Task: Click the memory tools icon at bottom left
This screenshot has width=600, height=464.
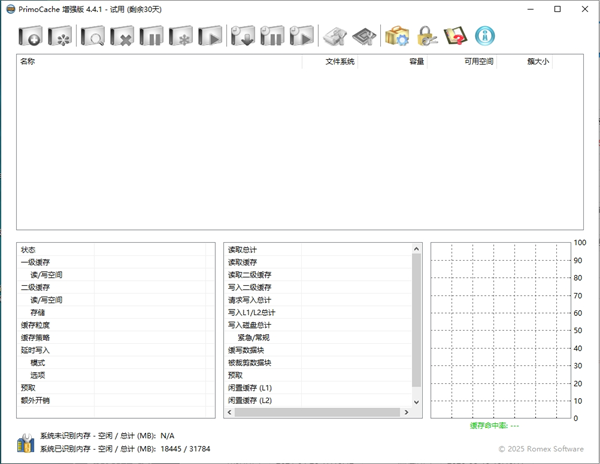Action: pos(26,443)
